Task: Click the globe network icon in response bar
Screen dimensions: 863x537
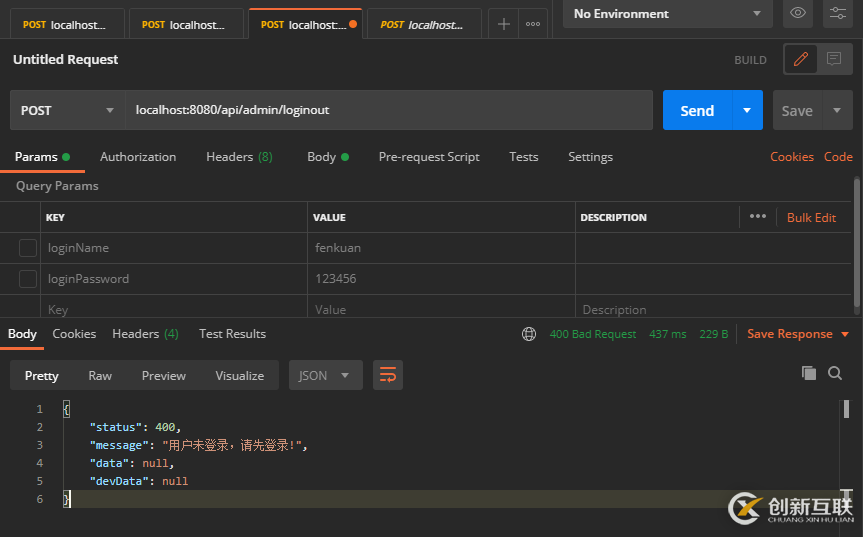Action: click(529, 334)
